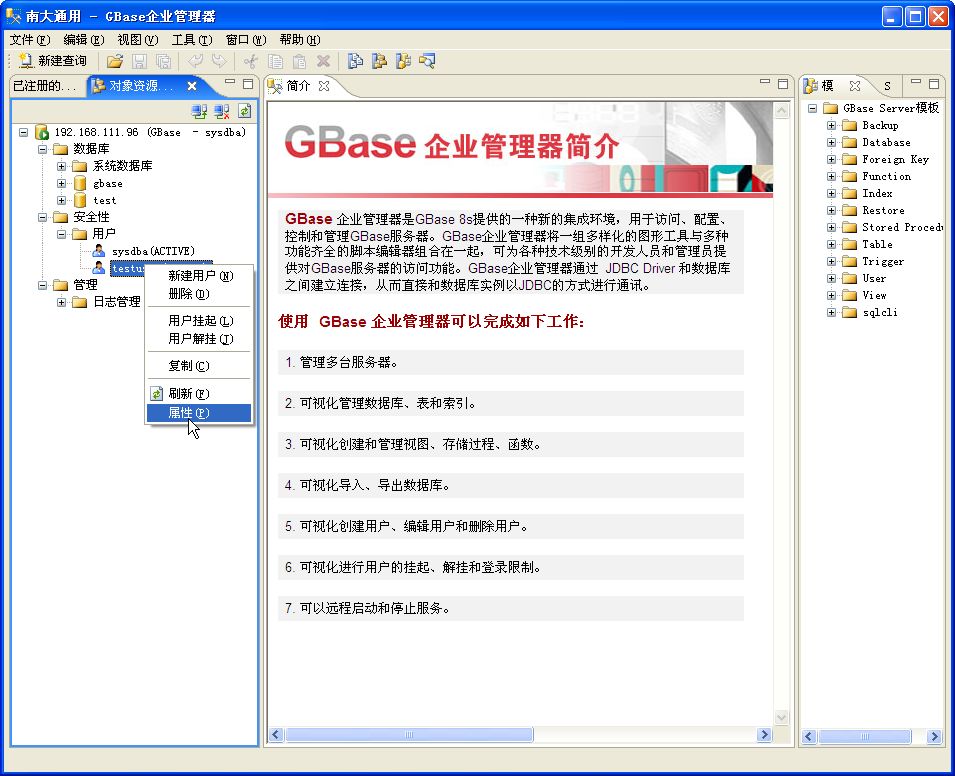Expand the Trigger template folder

(x=831, y=261)
